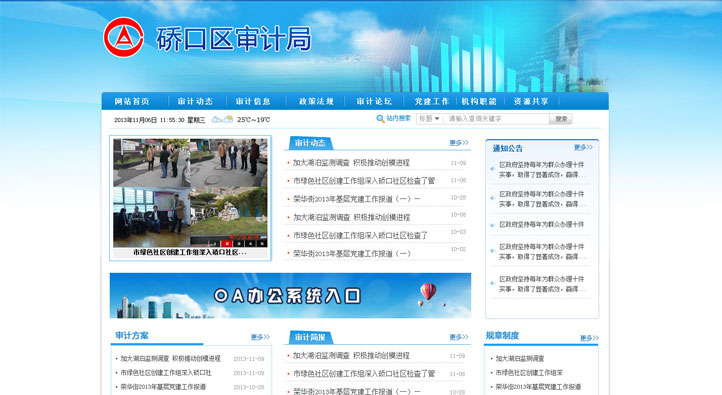Click the 审计简报 section tab header

click(310, 337)
